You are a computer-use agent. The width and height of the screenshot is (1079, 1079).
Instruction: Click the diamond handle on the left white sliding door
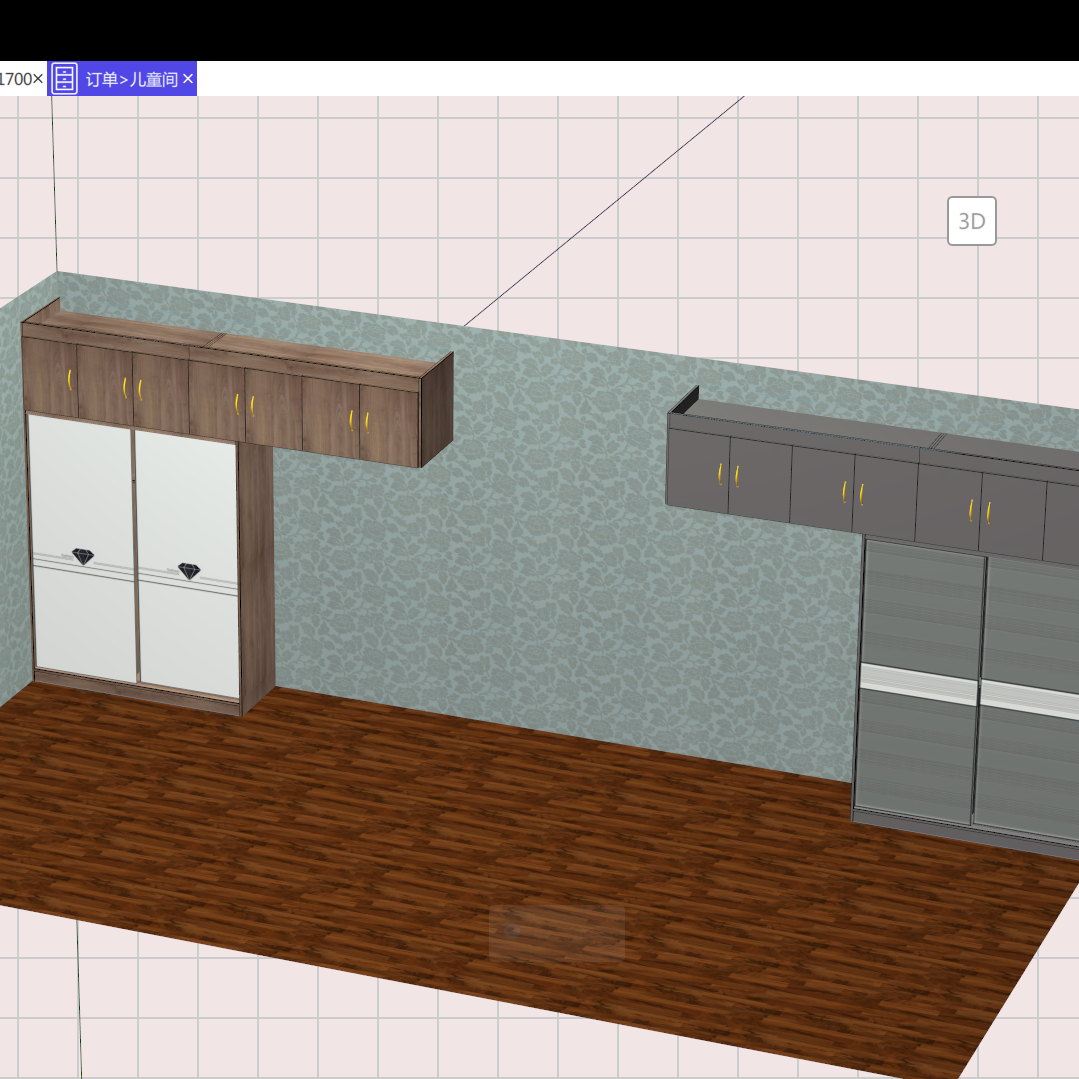pos(82,554)
